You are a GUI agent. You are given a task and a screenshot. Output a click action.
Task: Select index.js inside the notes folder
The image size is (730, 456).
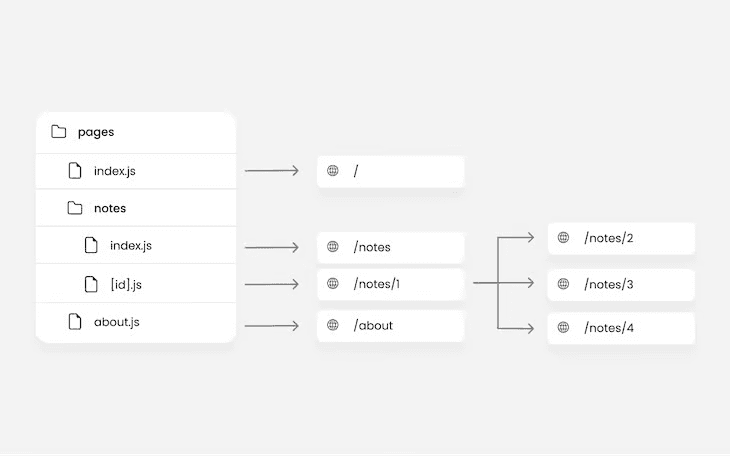(131, 246)
